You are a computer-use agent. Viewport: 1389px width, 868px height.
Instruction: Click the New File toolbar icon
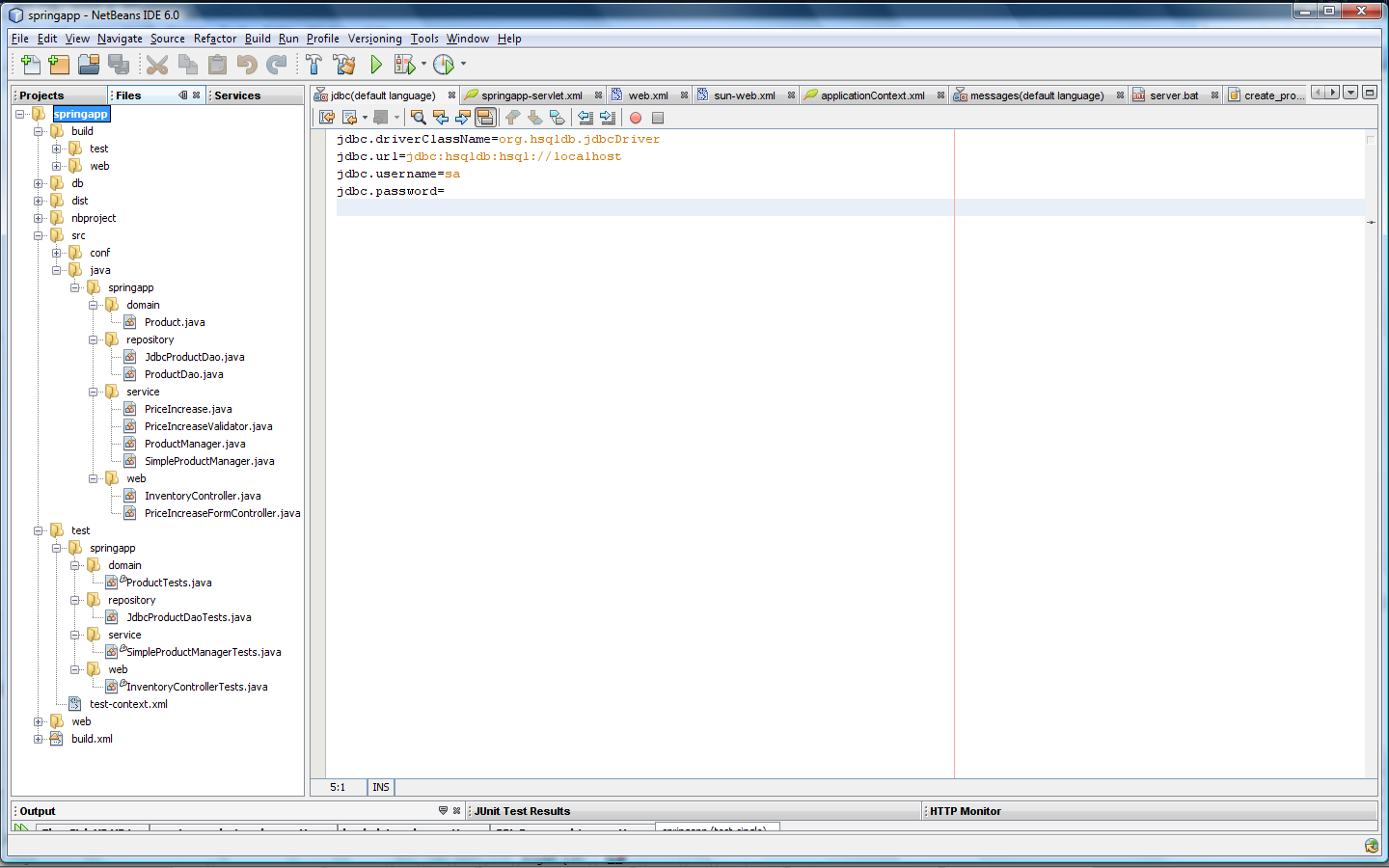coord(30,65)
